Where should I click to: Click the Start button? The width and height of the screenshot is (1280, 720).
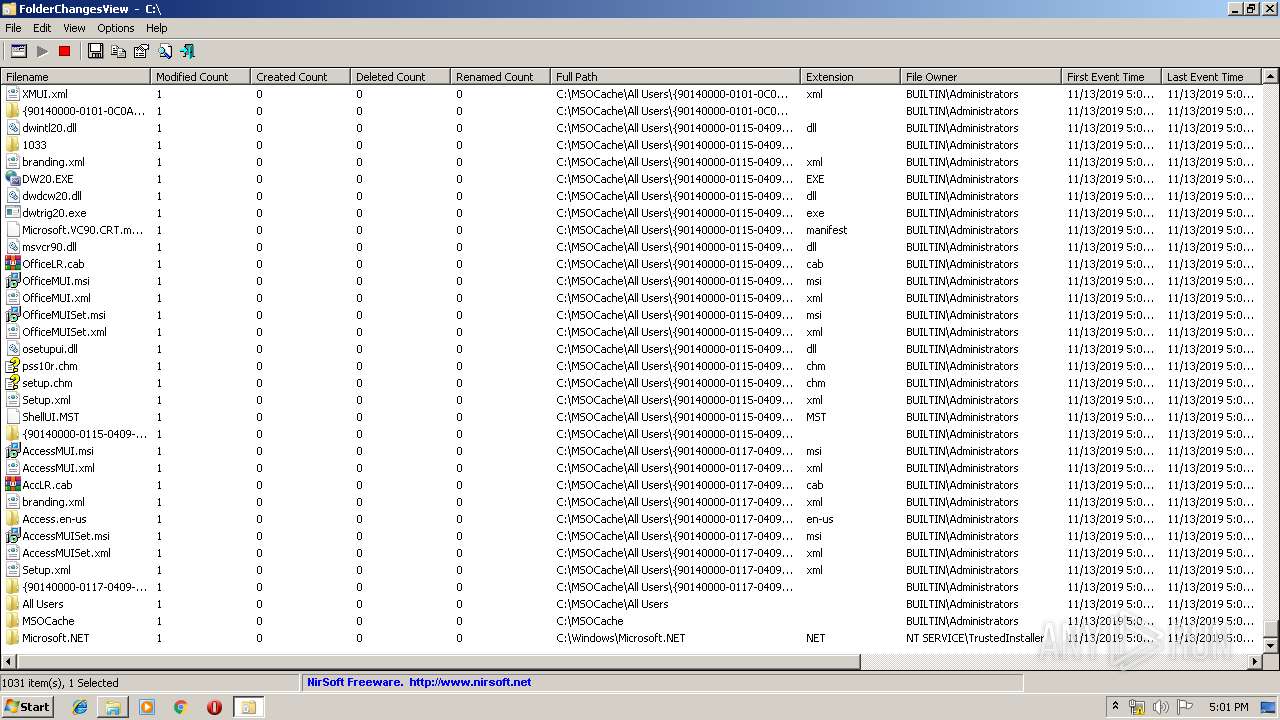coord(28,707)
